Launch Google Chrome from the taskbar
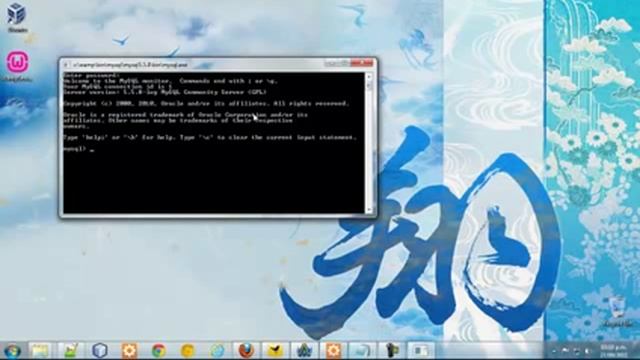The height and width of the screenshot is (360, 640). click(158, 351)
